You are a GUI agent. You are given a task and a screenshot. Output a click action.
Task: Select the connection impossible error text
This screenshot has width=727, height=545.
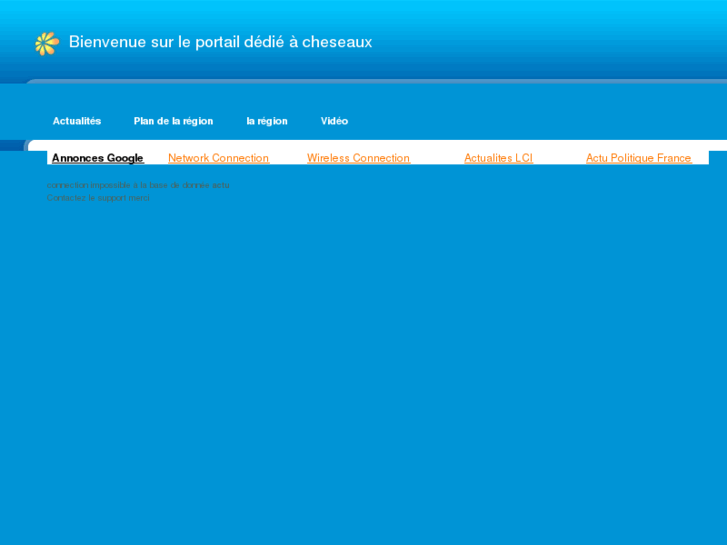coord(138,185)
